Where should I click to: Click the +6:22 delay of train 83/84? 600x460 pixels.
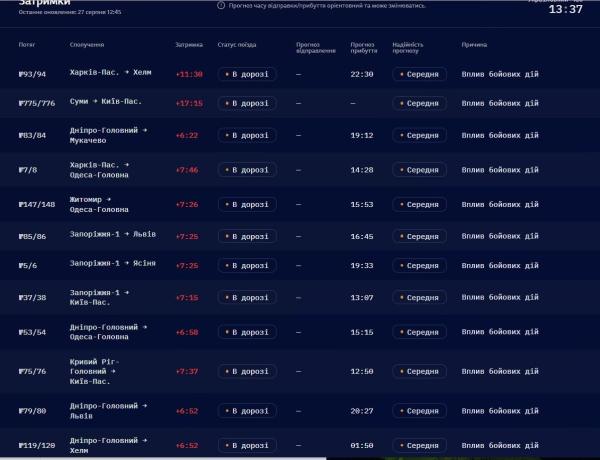click(187, 135)
